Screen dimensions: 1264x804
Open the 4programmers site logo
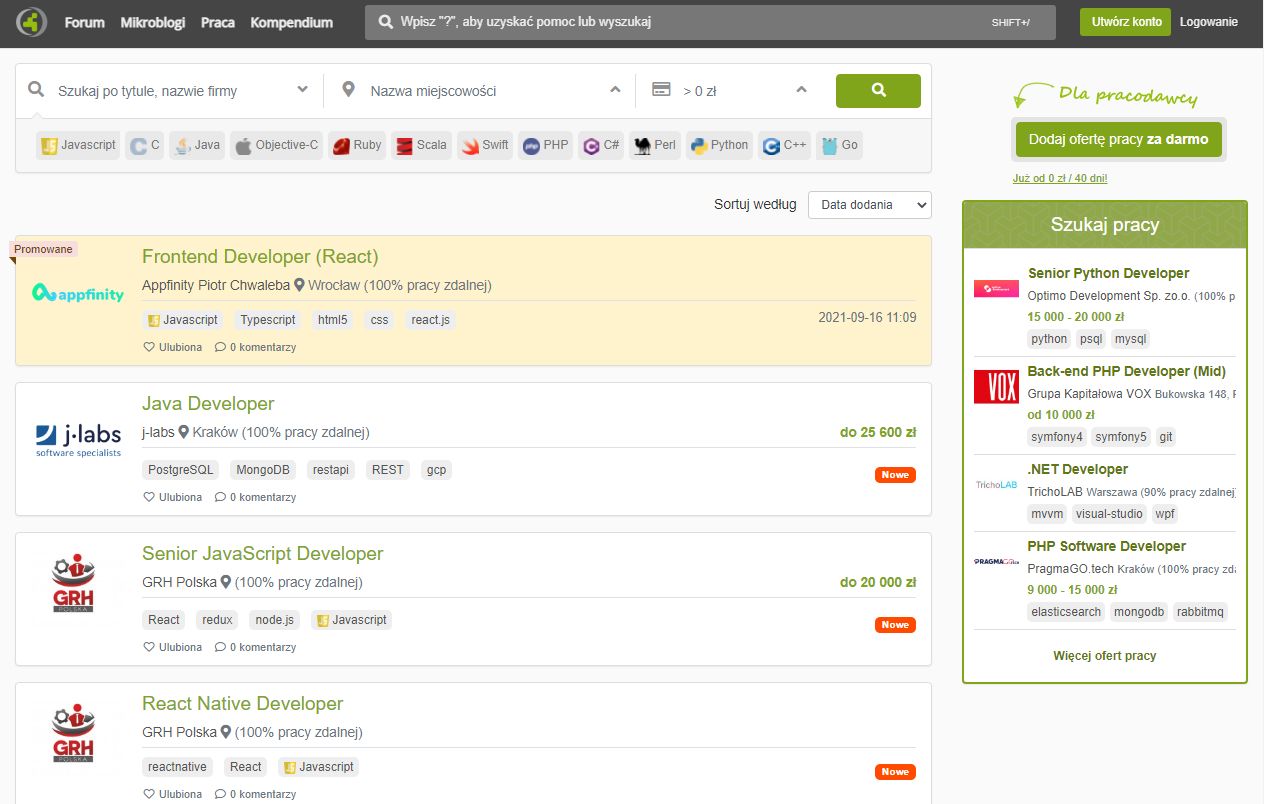pos(32,21)
